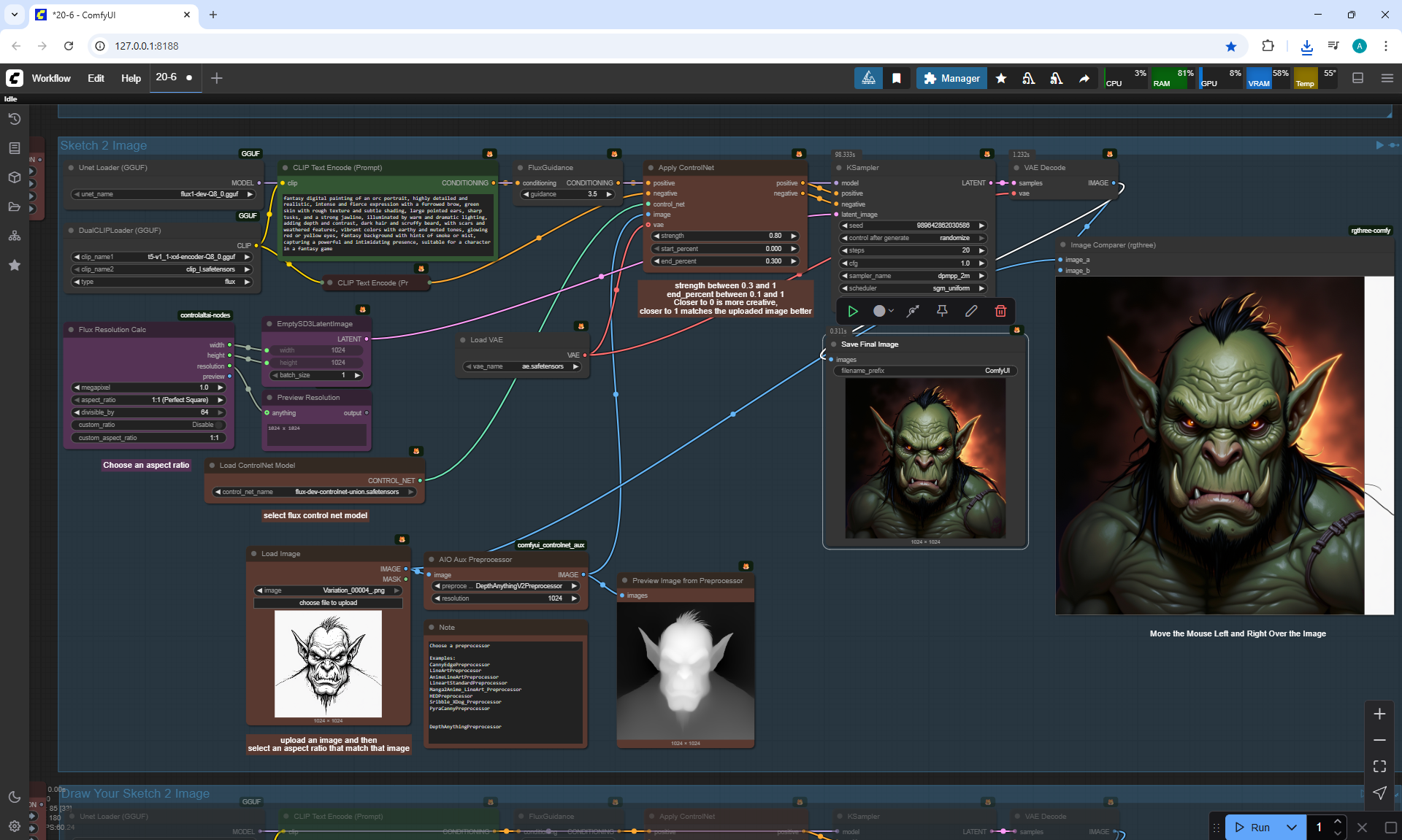Toggle dark theme moon icon
Viewport: 1402px width, 840px height.
click(14, 797)
